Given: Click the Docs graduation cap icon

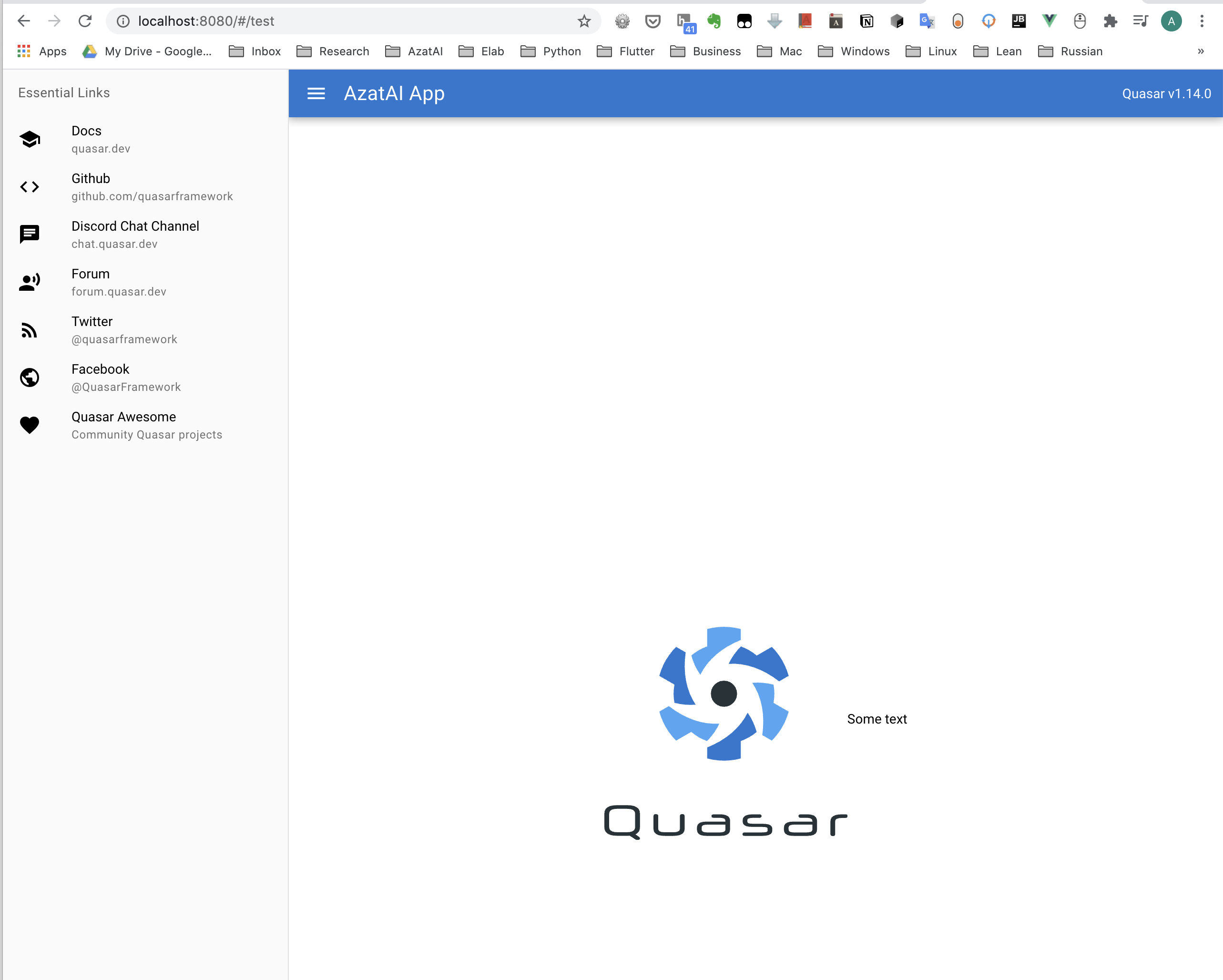Looking at the screenshot, I should 30,139.
